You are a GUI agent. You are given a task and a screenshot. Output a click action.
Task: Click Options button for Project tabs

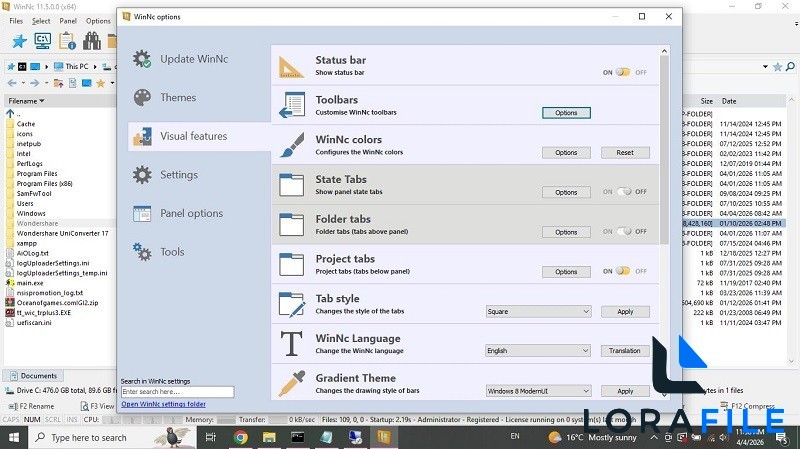566,272
